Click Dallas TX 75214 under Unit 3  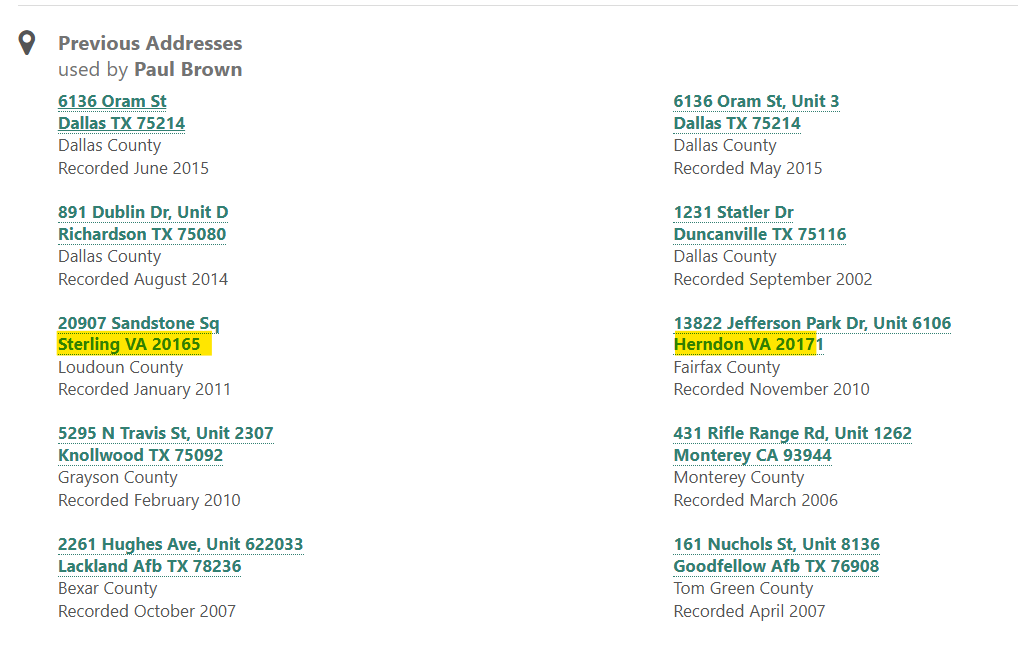point(737,123)
